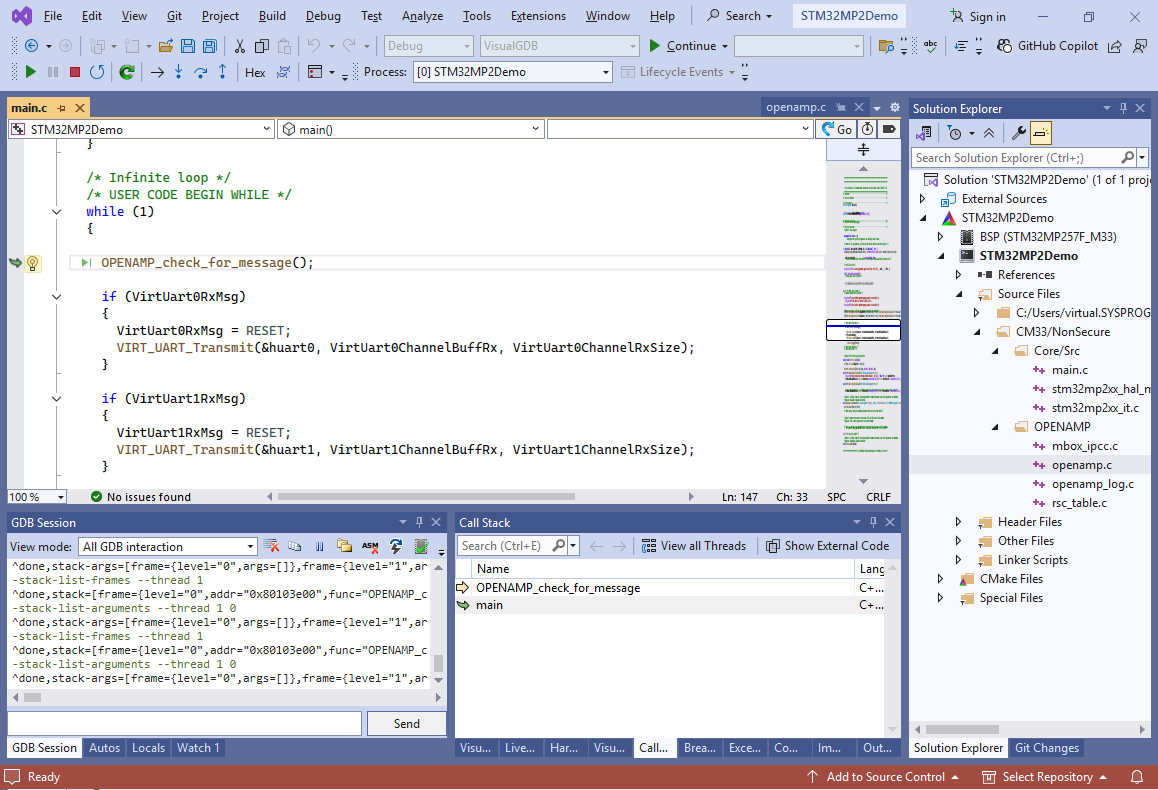Image resolution: width=1158 pixels, height=790 pixels.
Task: Navigate backward in toolbar
Action: pyautogui.click(x=31, y=46)
